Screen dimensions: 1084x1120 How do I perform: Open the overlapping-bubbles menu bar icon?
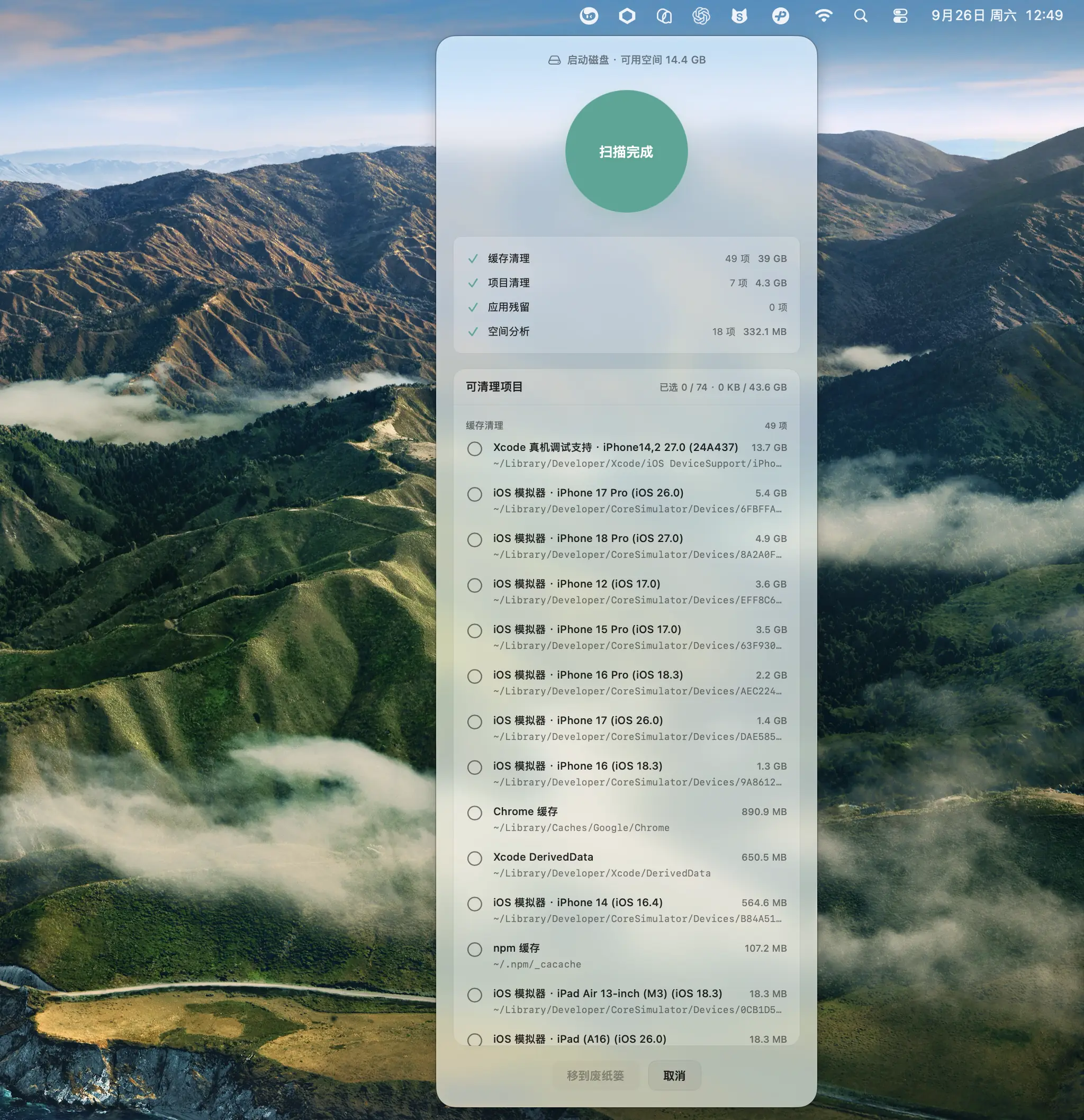(x=664, y=16)
